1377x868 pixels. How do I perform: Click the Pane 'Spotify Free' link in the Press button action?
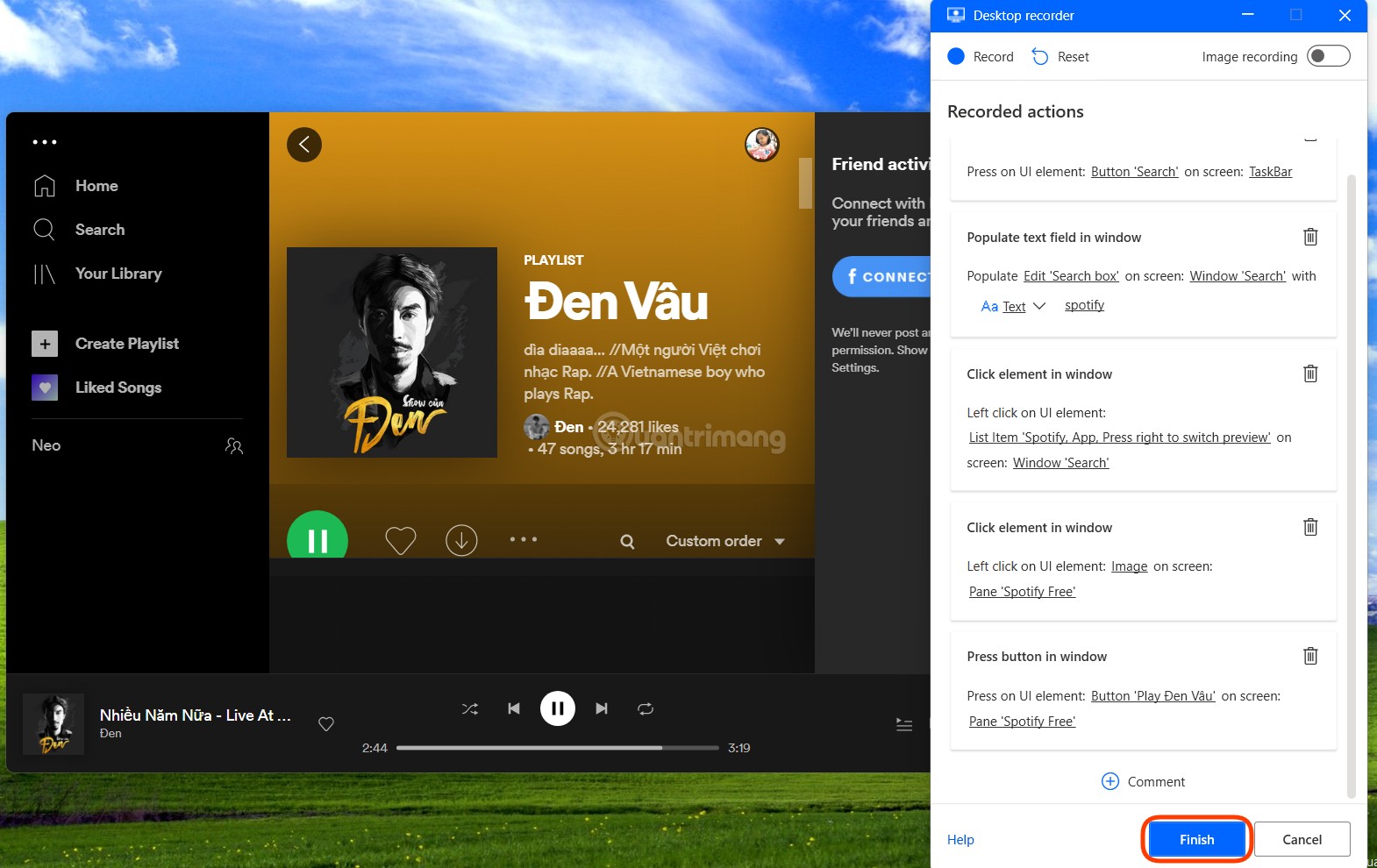pos(1022,722)
